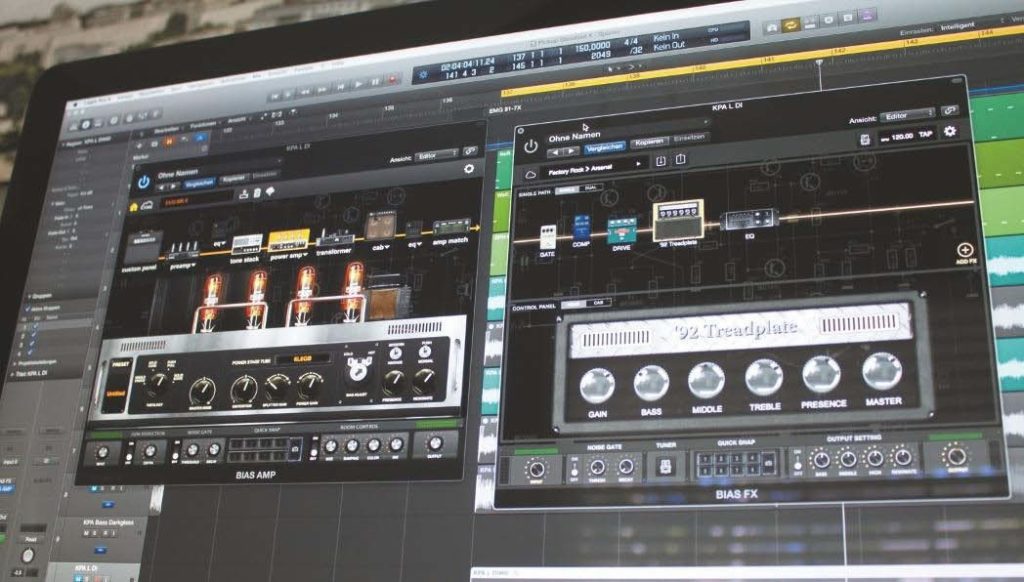Open the cab dropdown in BIAS AMP

coord(381,248)
